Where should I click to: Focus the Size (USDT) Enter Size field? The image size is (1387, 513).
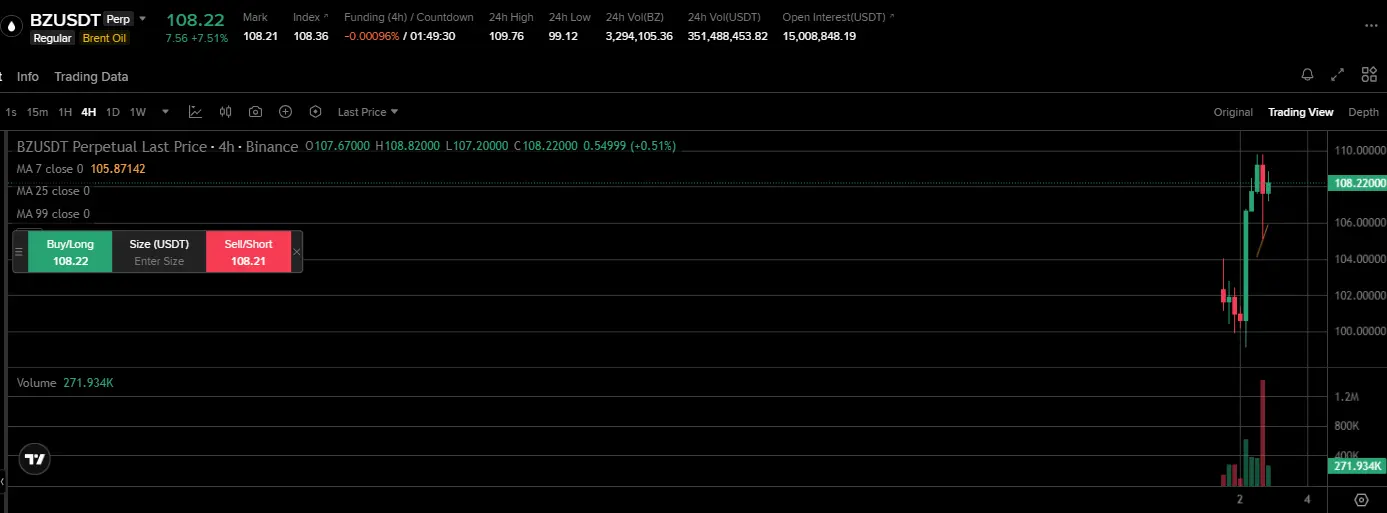pyautogui.click(x=159, y=251)
